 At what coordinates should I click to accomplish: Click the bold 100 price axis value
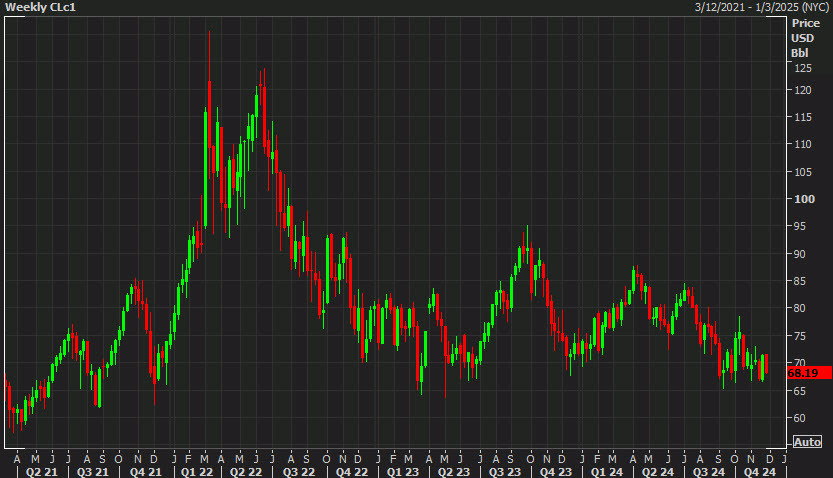pos(804,199)
